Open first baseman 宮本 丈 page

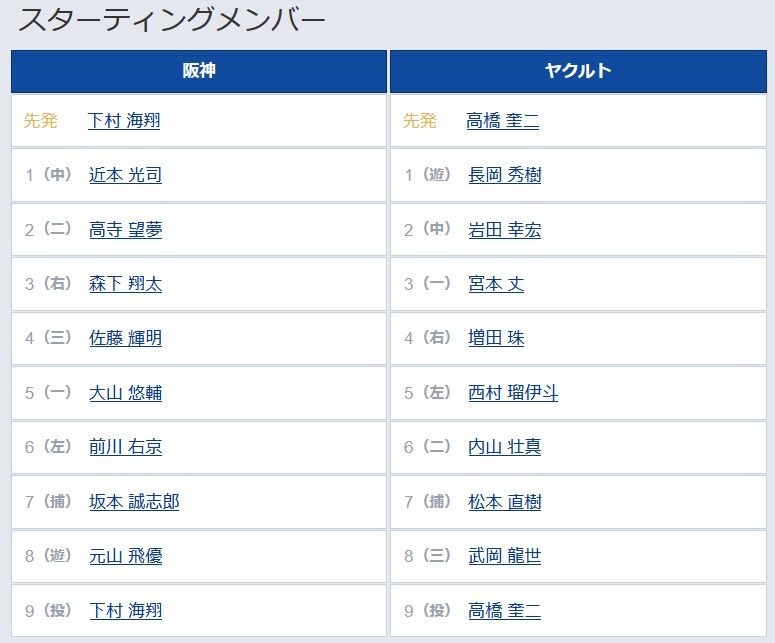pos(496,284)
